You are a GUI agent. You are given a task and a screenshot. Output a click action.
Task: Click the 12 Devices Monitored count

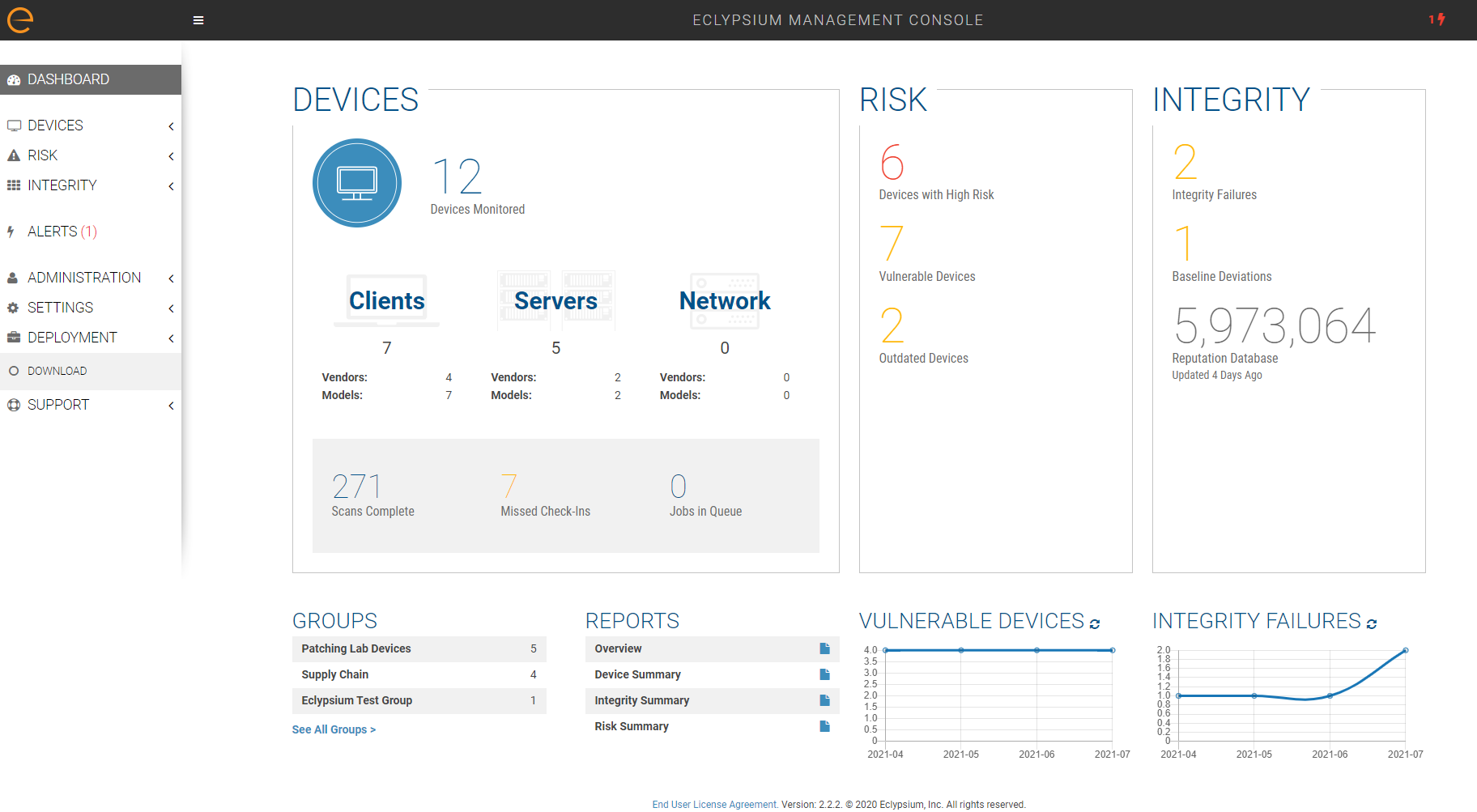click(x=458, y=176)
